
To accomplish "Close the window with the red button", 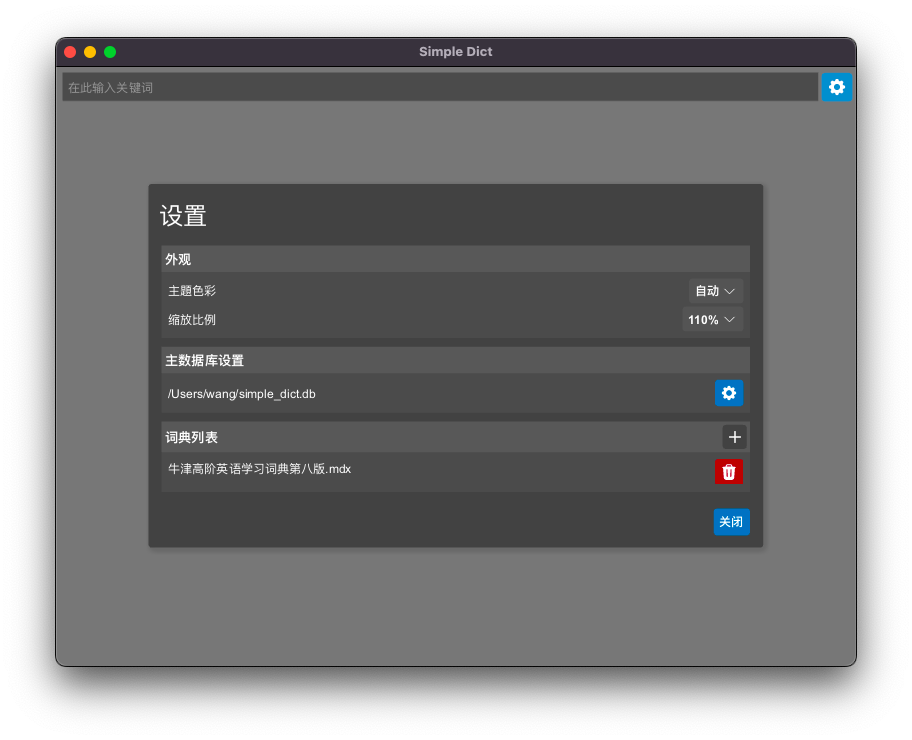I will 70,52.
